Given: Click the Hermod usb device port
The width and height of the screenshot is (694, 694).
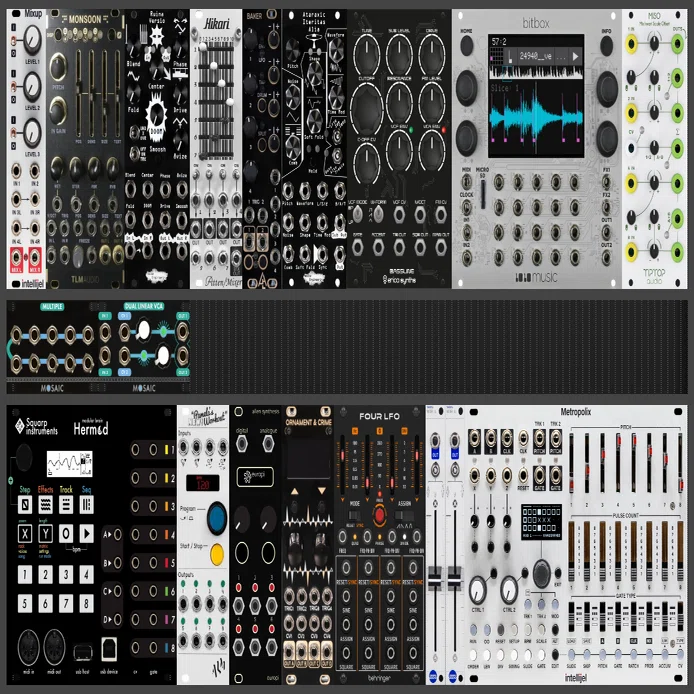Looking at the screenshot, I should (x=109, y=649).
